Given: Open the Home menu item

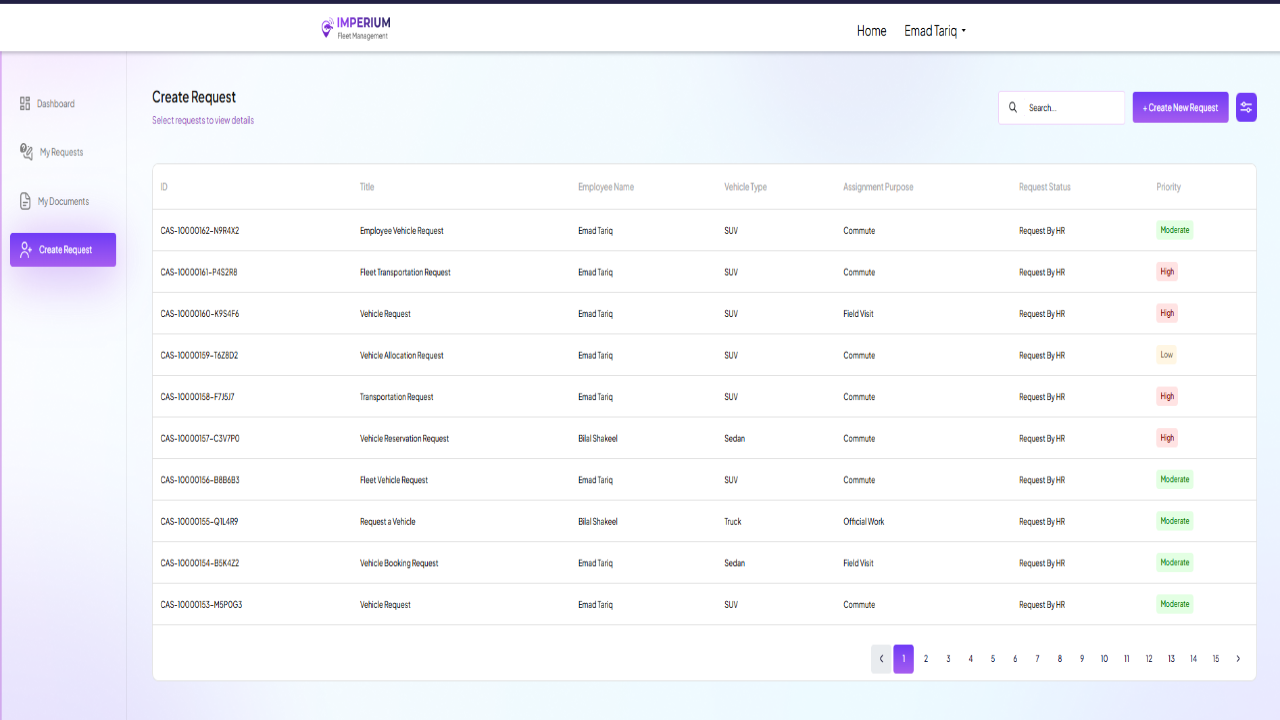Looking at the screenshot, I should tap(872, 31).
